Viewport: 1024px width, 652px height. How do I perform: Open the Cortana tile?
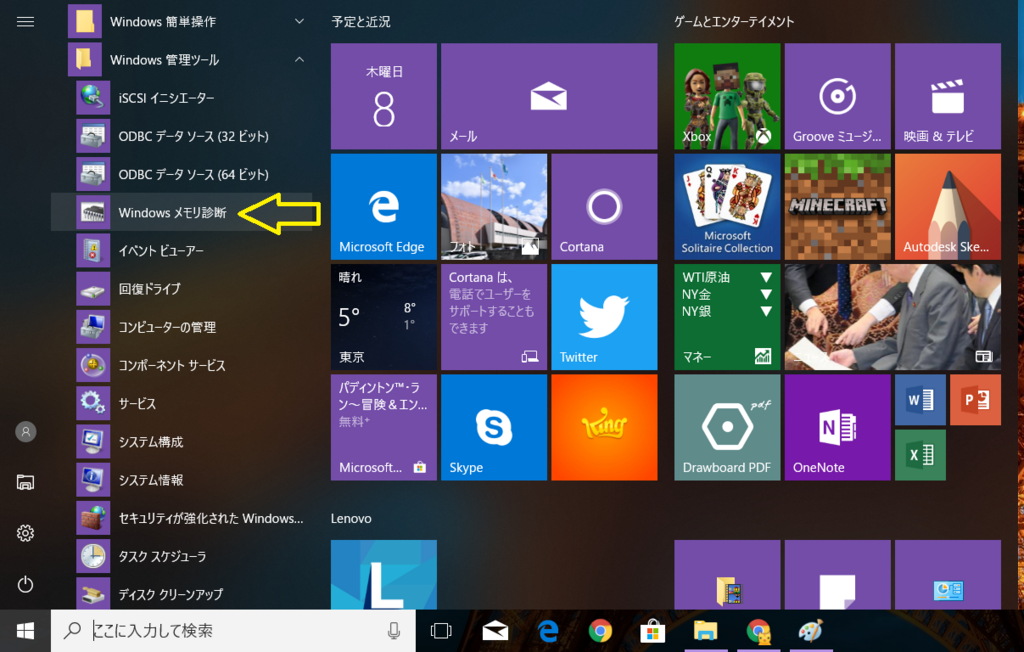coord(604,206)
